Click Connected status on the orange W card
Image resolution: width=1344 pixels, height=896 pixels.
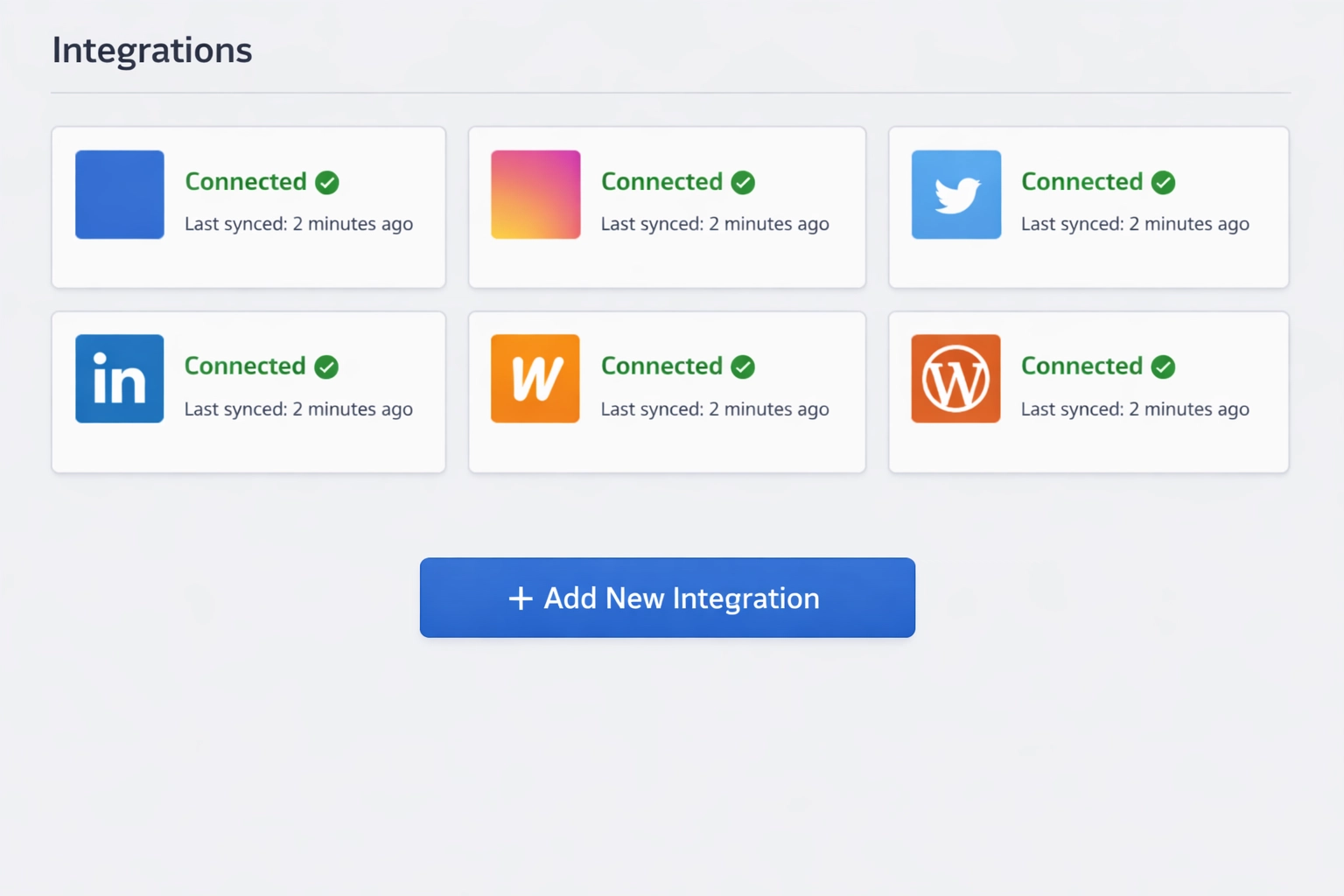click(661, 366)
